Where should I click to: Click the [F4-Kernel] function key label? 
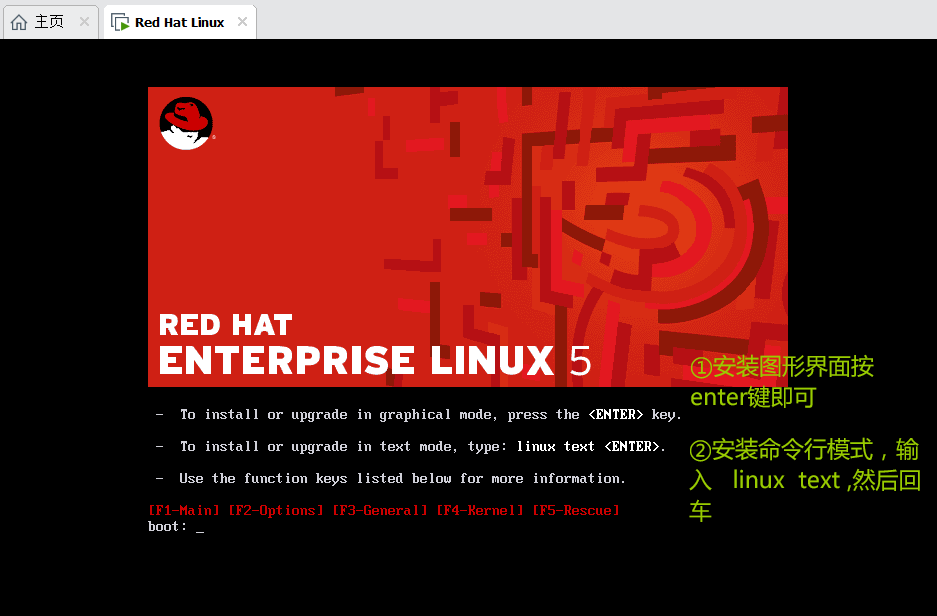point(480,510)
